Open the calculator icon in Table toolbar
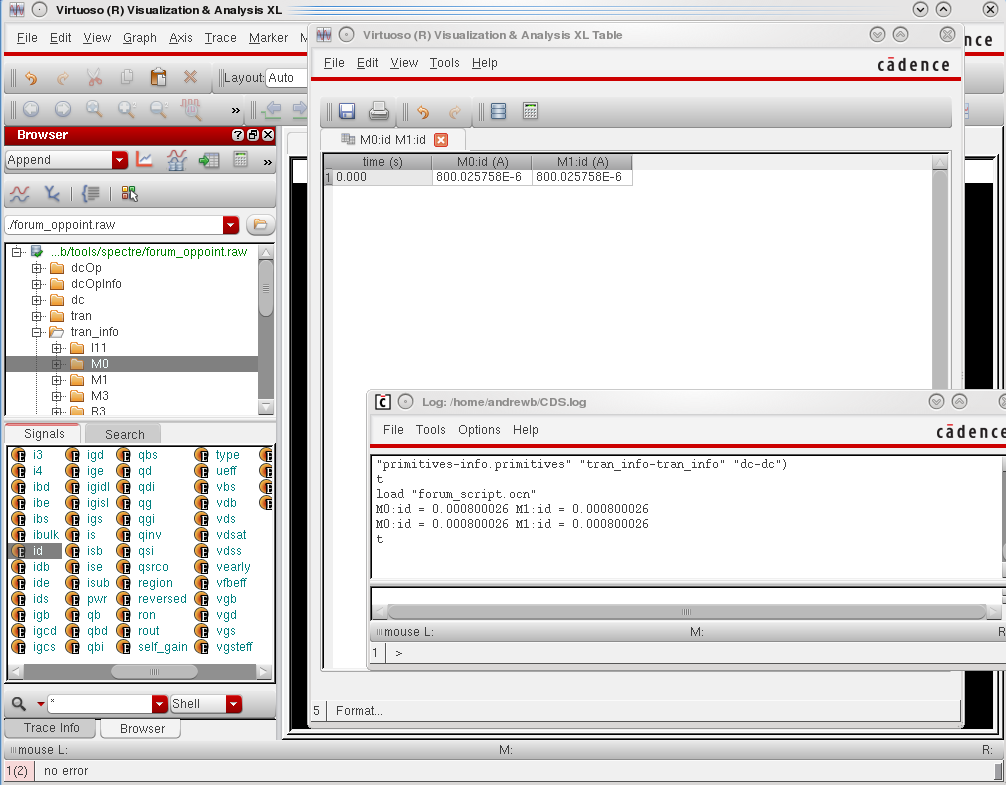Image resolution: width=1006 pixels, height=785 pixels. [x=530, y=111]
